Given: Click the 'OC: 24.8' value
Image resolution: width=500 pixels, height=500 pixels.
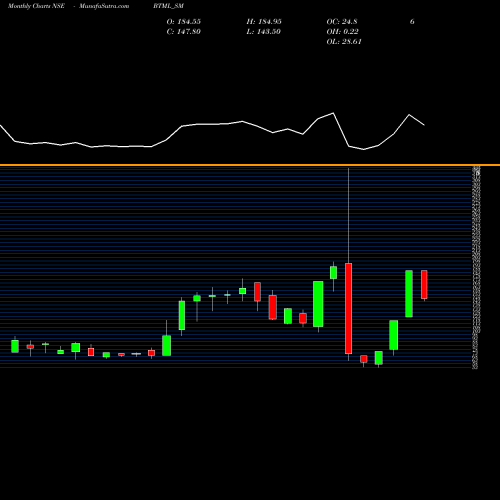Looking at the screenshot, I should pos(342,22).
